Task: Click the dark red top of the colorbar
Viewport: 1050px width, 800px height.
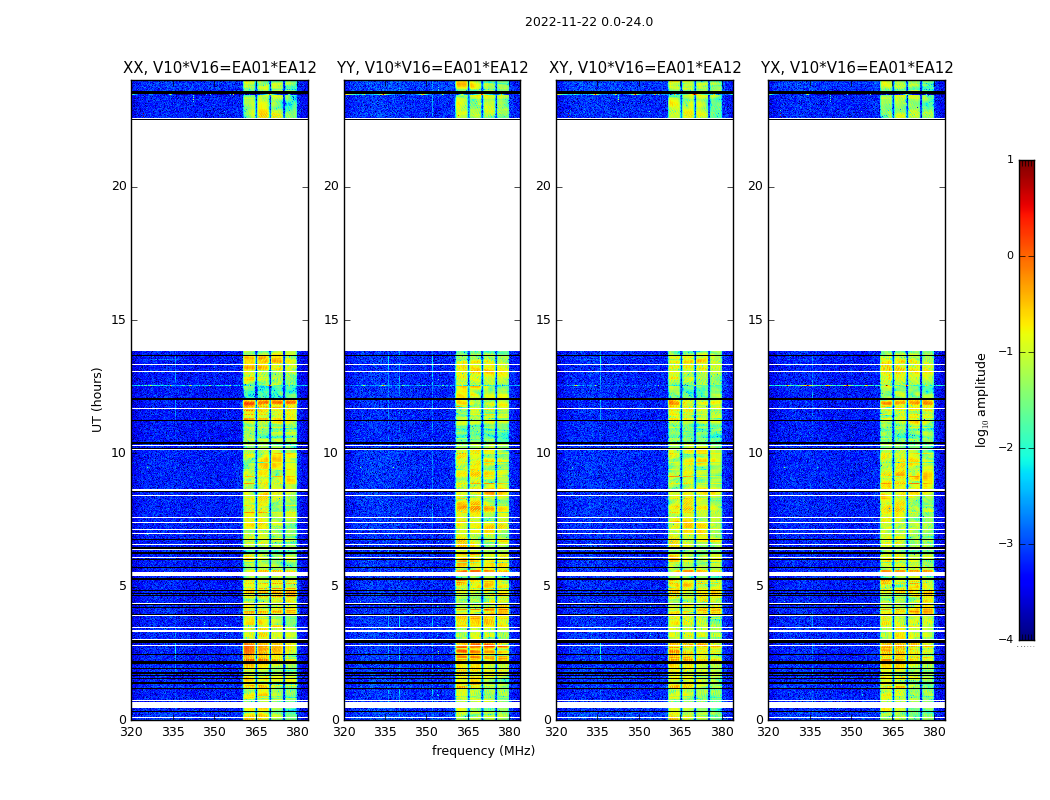Action: 1026,167
